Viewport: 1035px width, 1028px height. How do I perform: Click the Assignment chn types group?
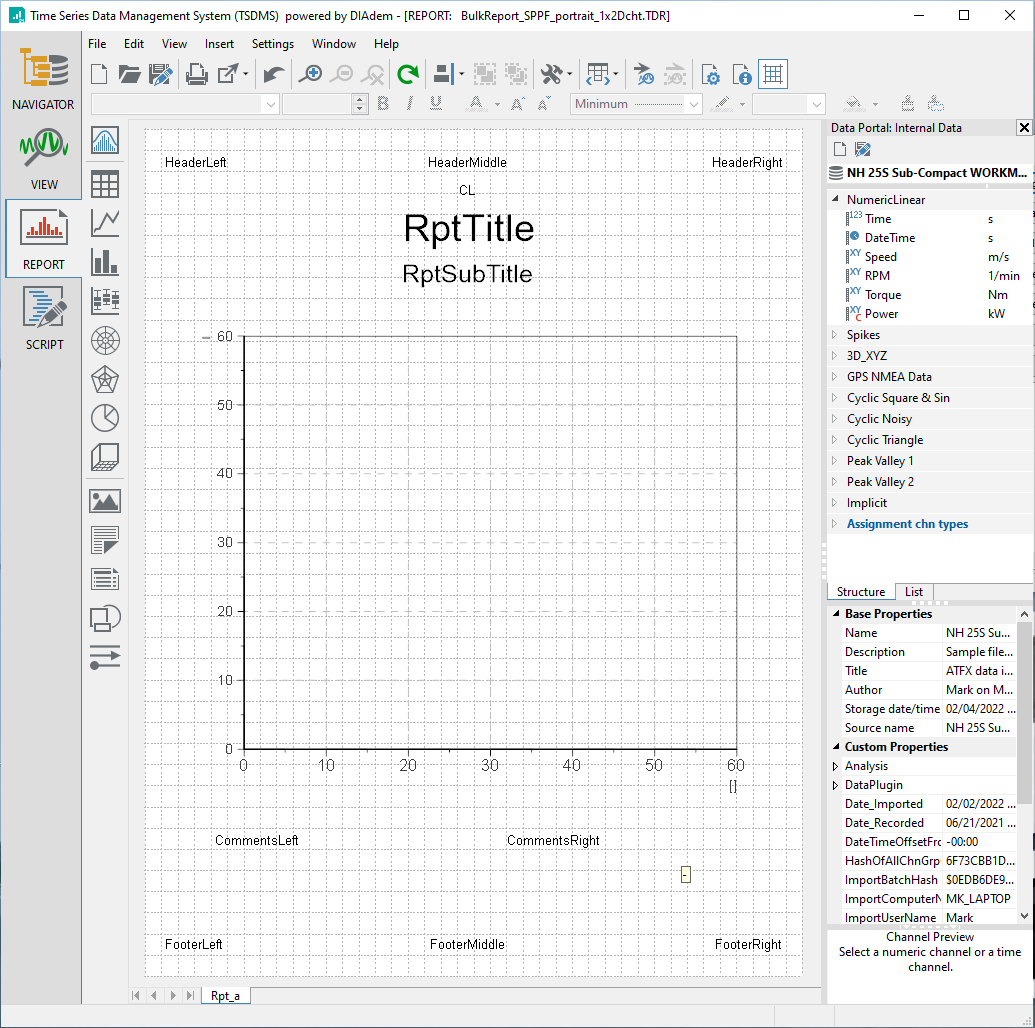907,524
